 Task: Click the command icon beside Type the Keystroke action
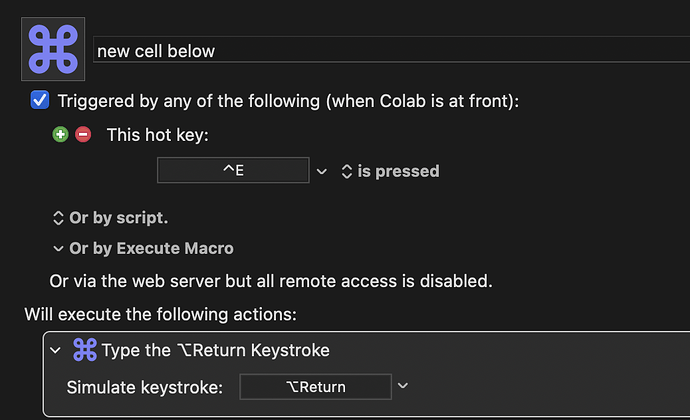point(84,350)
